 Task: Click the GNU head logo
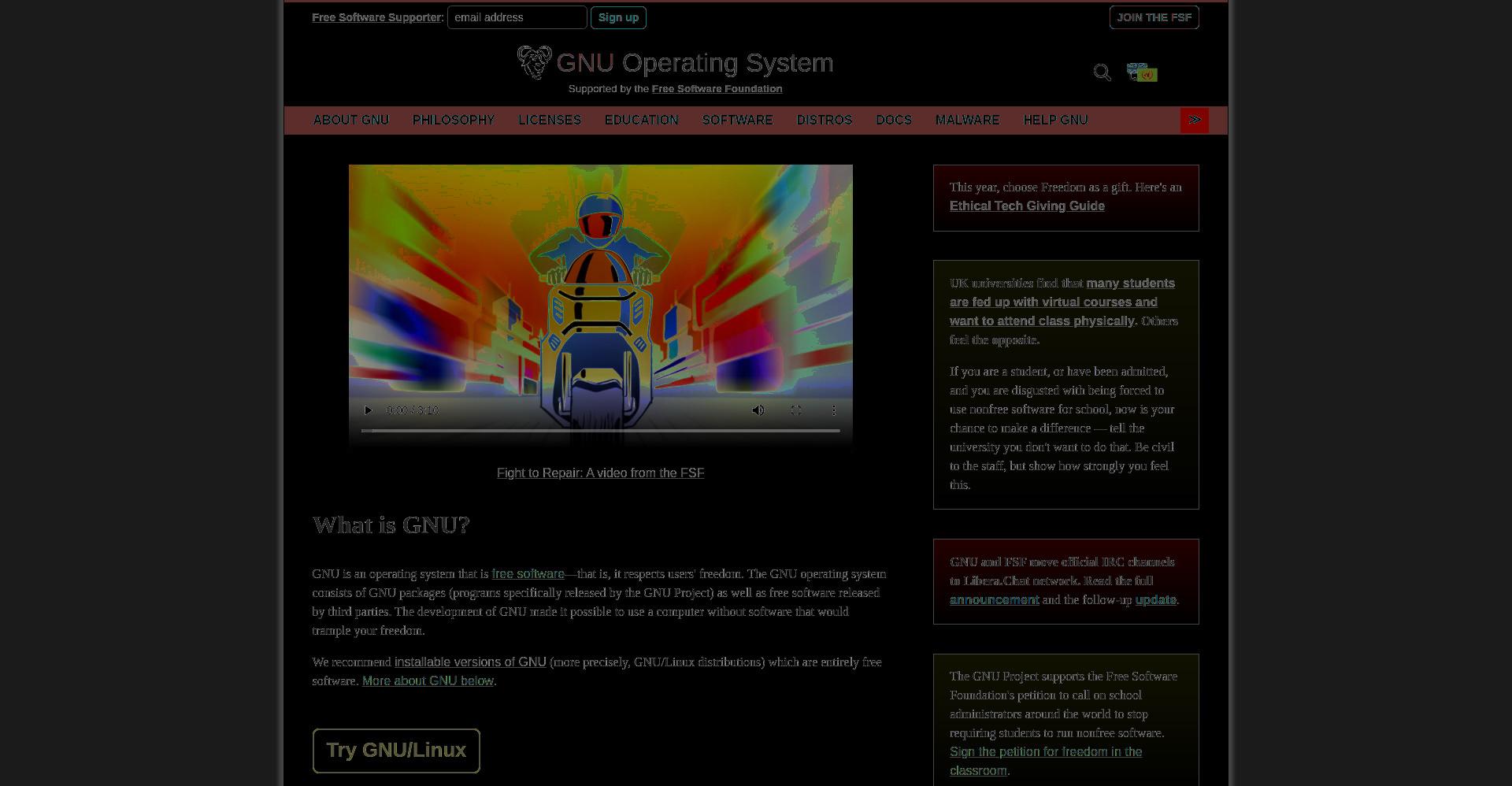[x=535, y=62]
